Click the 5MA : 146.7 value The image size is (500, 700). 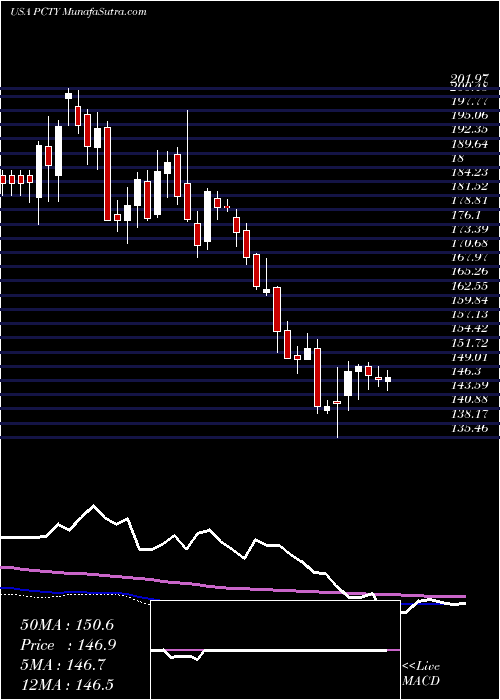point(63,665)
